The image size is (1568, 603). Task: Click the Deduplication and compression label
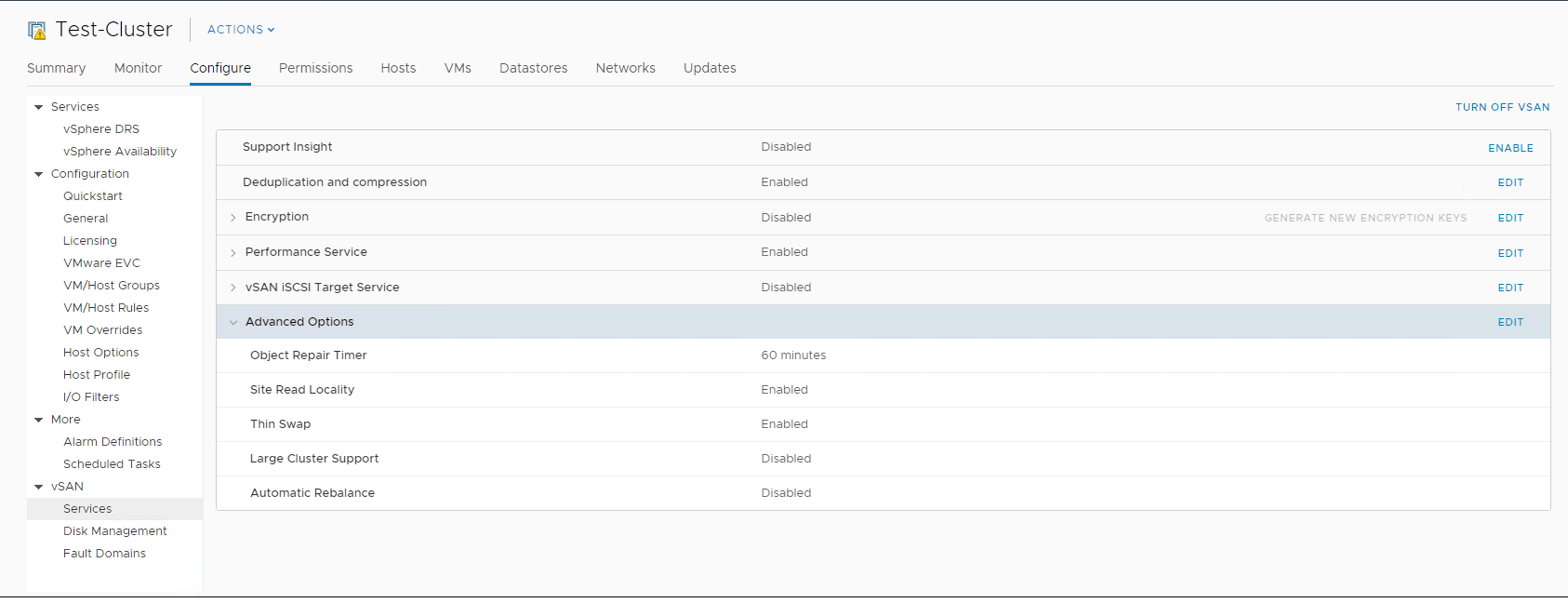point(335,182)
